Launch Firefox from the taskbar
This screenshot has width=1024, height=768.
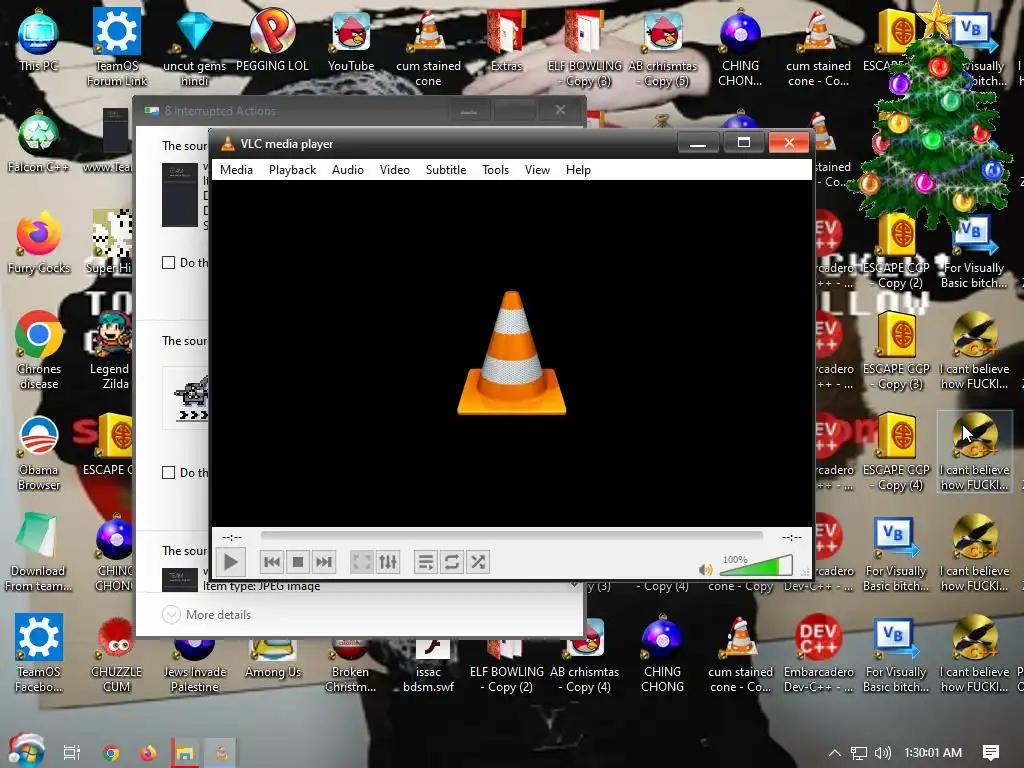[x=148, y=752]
